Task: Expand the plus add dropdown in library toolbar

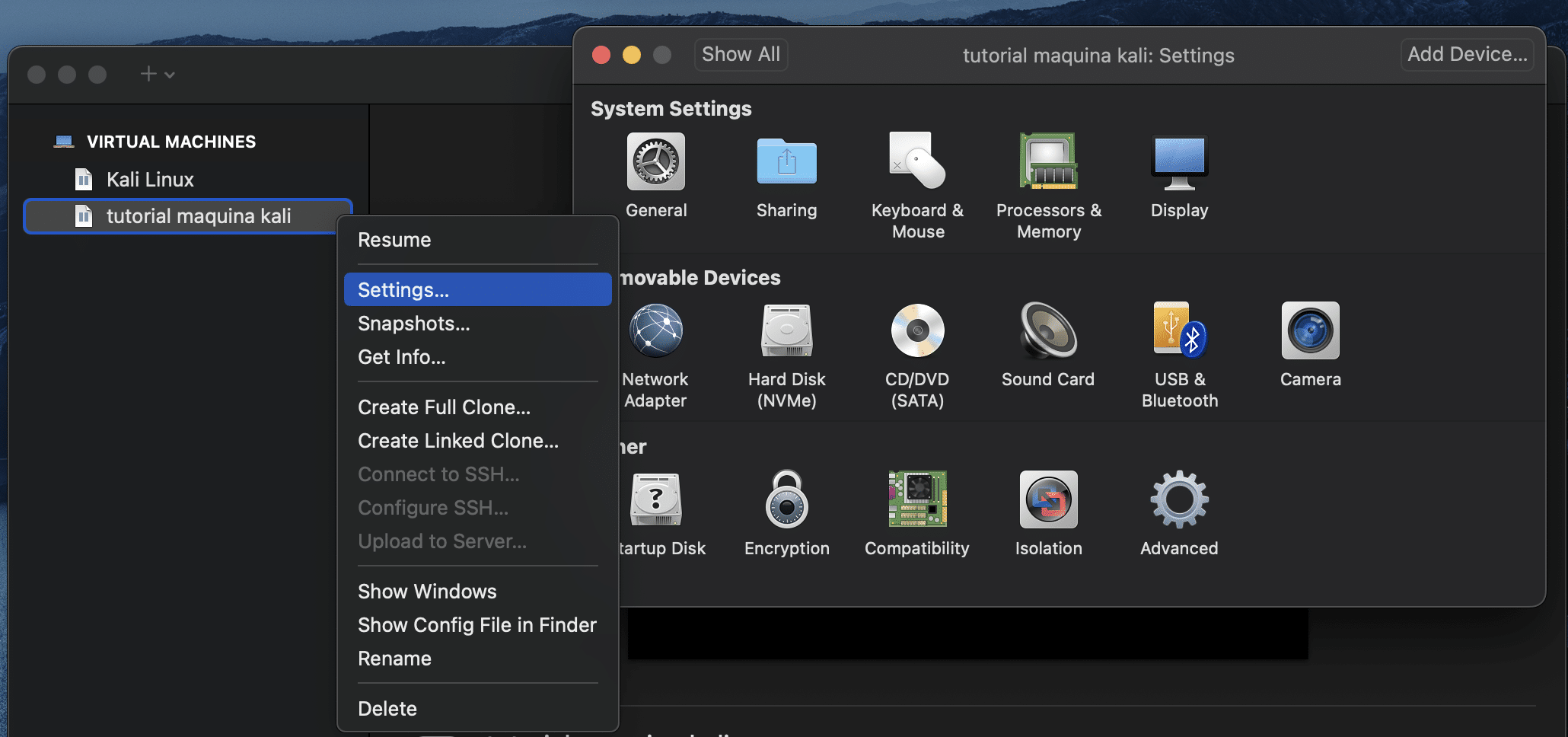Action: [157, 74]
